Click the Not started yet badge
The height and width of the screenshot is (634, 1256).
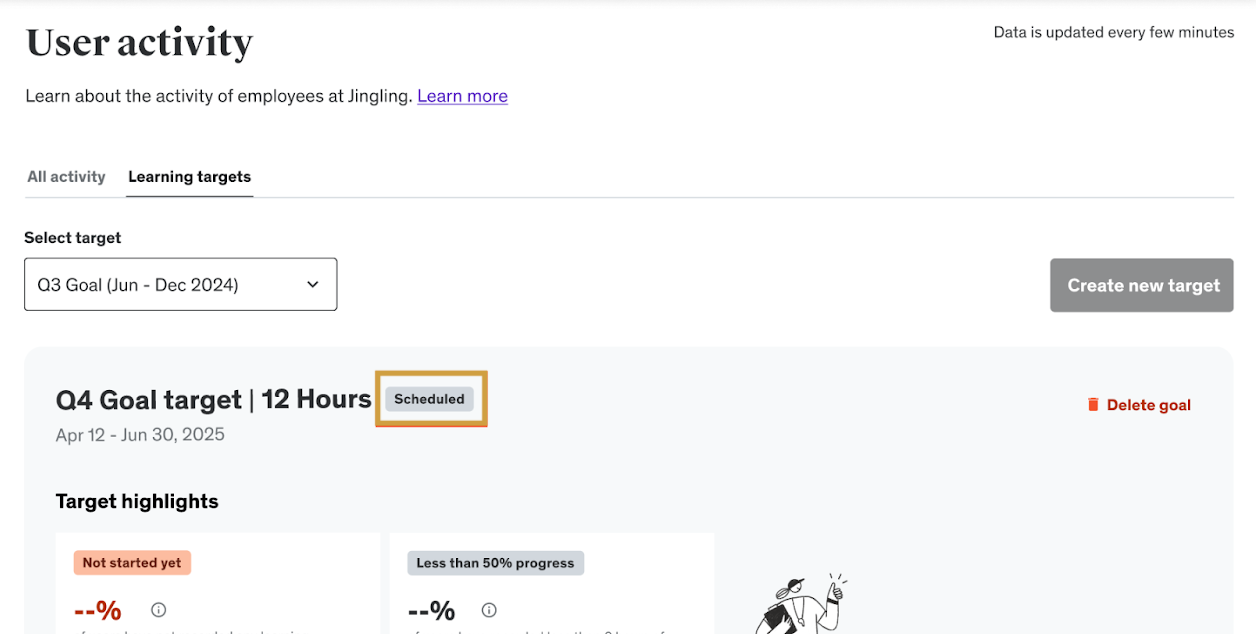coord(132,563)
